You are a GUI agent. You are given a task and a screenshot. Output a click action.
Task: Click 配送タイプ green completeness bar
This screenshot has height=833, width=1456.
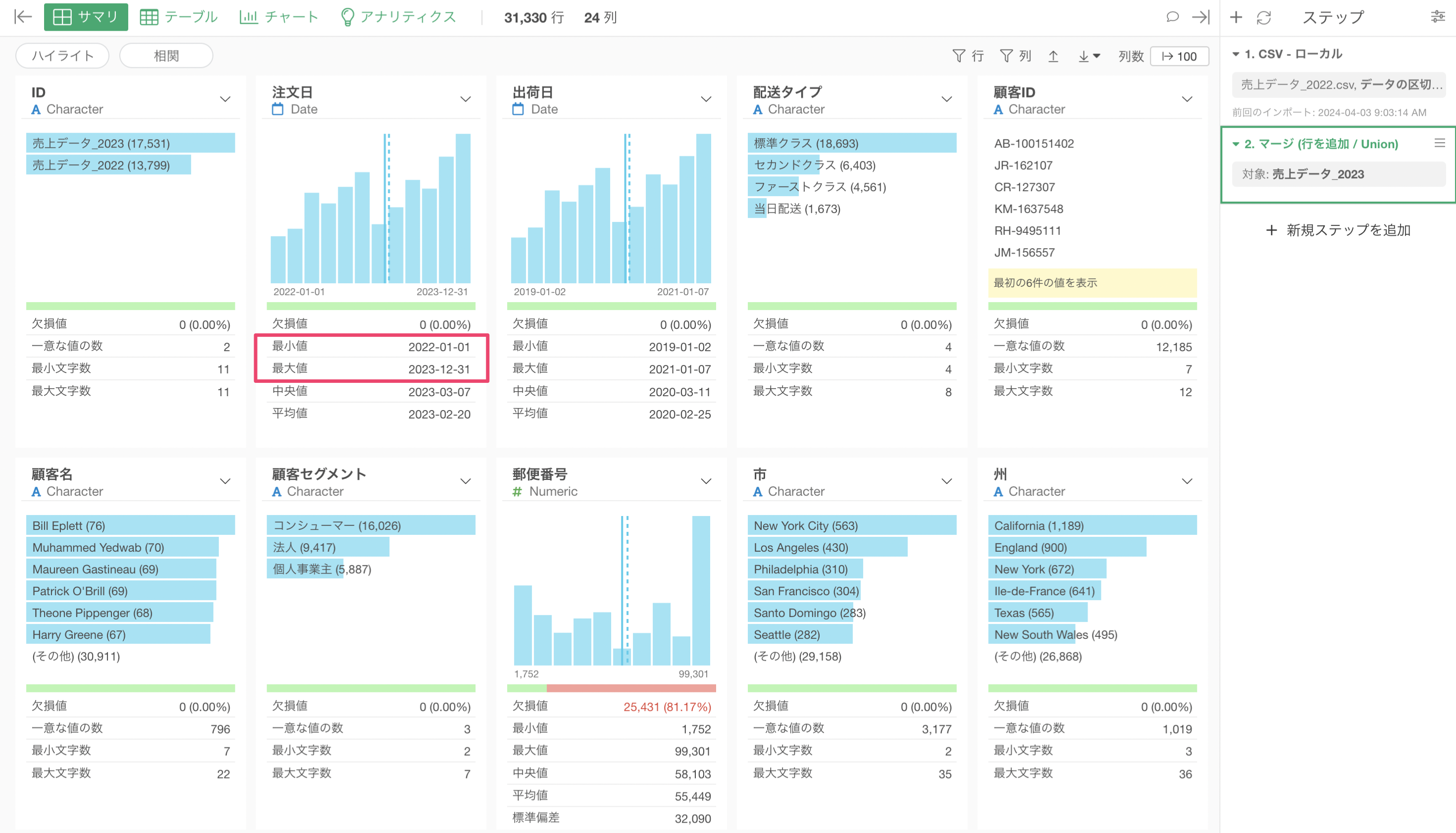(x=852, y=306)
